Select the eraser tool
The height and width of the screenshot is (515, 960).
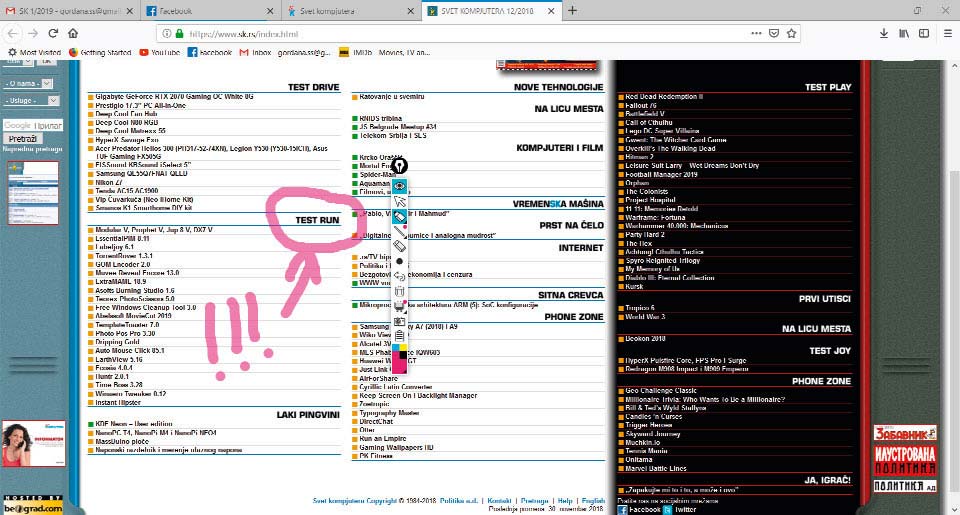pyautogui.click(x=399, y=246)
